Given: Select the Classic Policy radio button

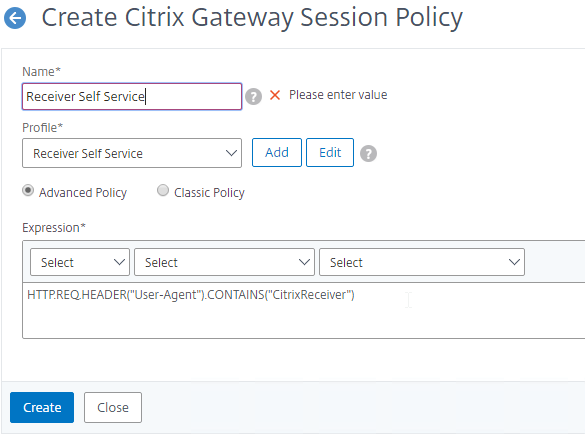Looking at the screenshot, I should point(163,190).
